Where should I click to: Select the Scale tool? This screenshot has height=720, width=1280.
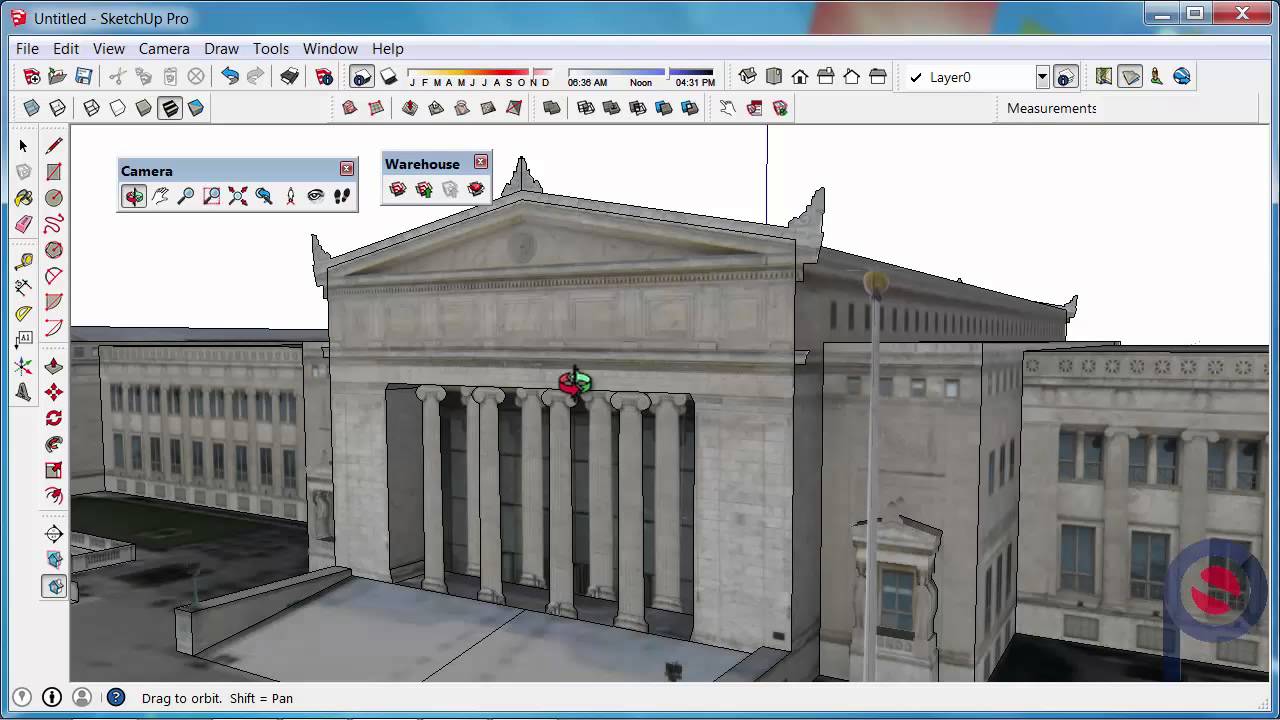tap(54, 470)
